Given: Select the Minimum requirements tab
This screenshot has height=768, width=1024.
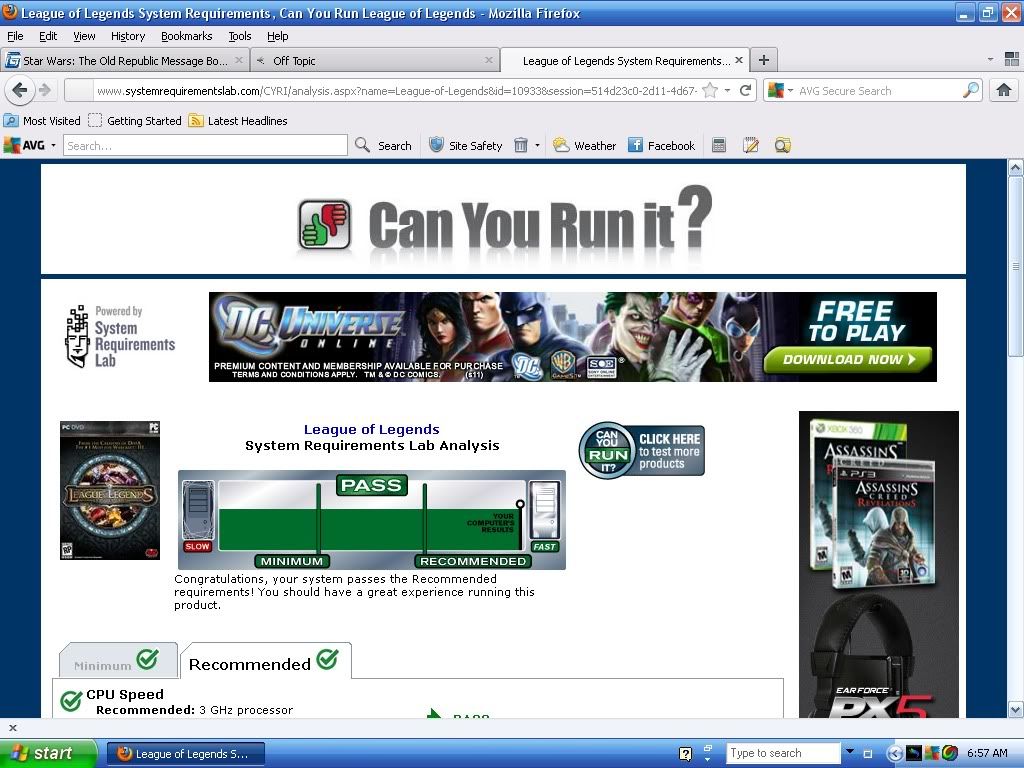Looking at the screenshot, I should [x=118, y=660].
